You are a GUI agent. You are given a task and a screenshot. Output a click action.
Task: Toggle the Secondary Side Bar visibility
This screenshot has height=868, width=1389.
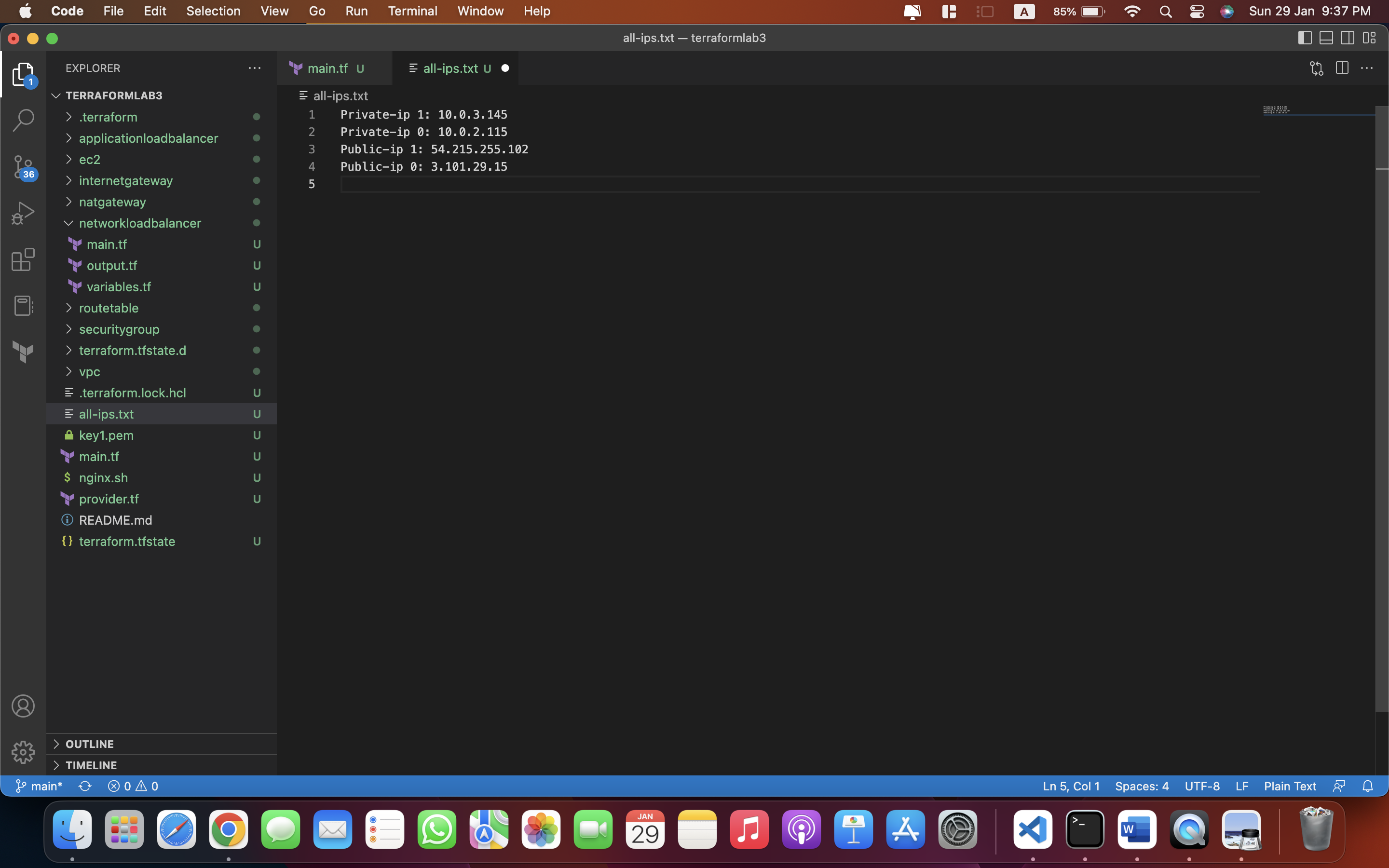(x=1347, y=38)
